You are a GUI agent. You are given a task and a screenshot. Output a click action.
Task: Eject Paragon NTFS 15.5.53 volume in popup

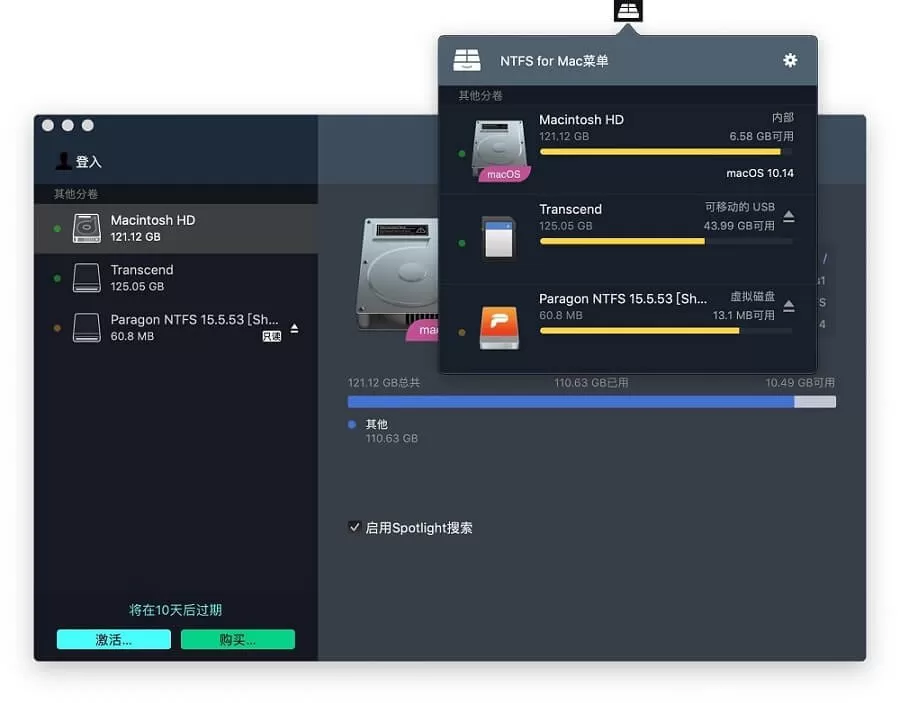[x=789, y=306]
